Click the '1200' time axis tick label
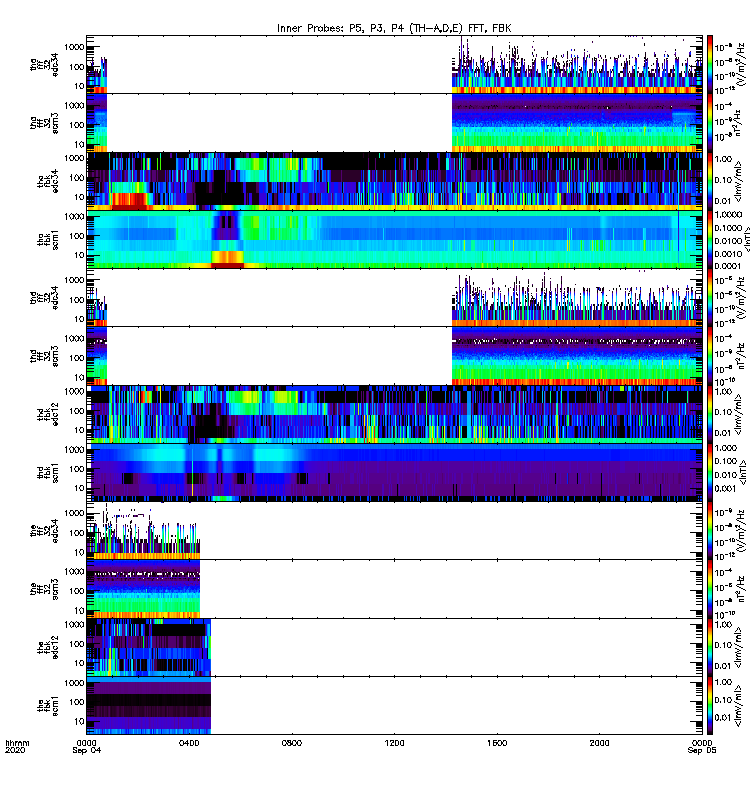750x800 pixels. click(x=394, y=743)
